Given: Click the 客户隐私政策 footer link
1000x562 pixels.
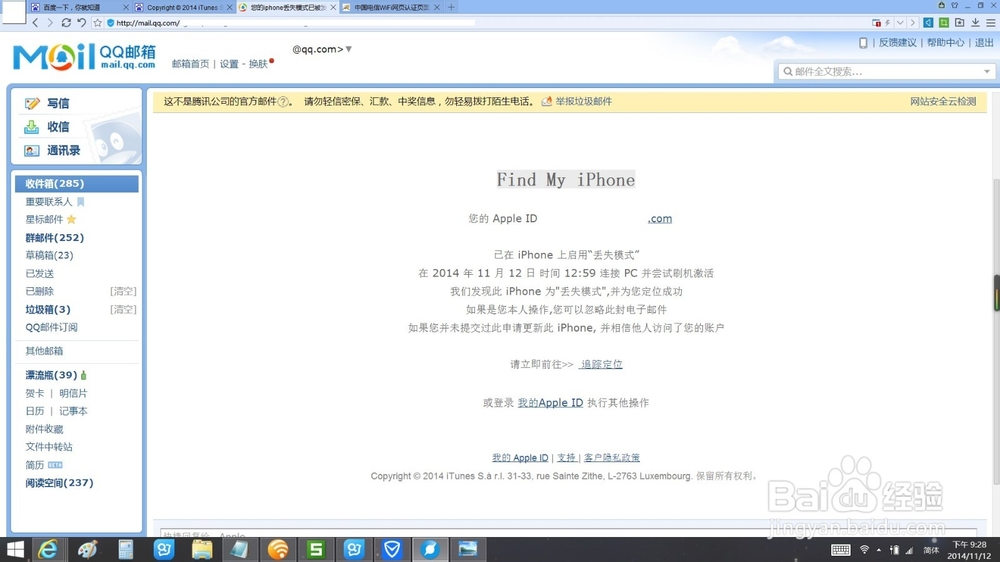Looking at the screenshot, I should pyautogui.click(x=612, y=457).
